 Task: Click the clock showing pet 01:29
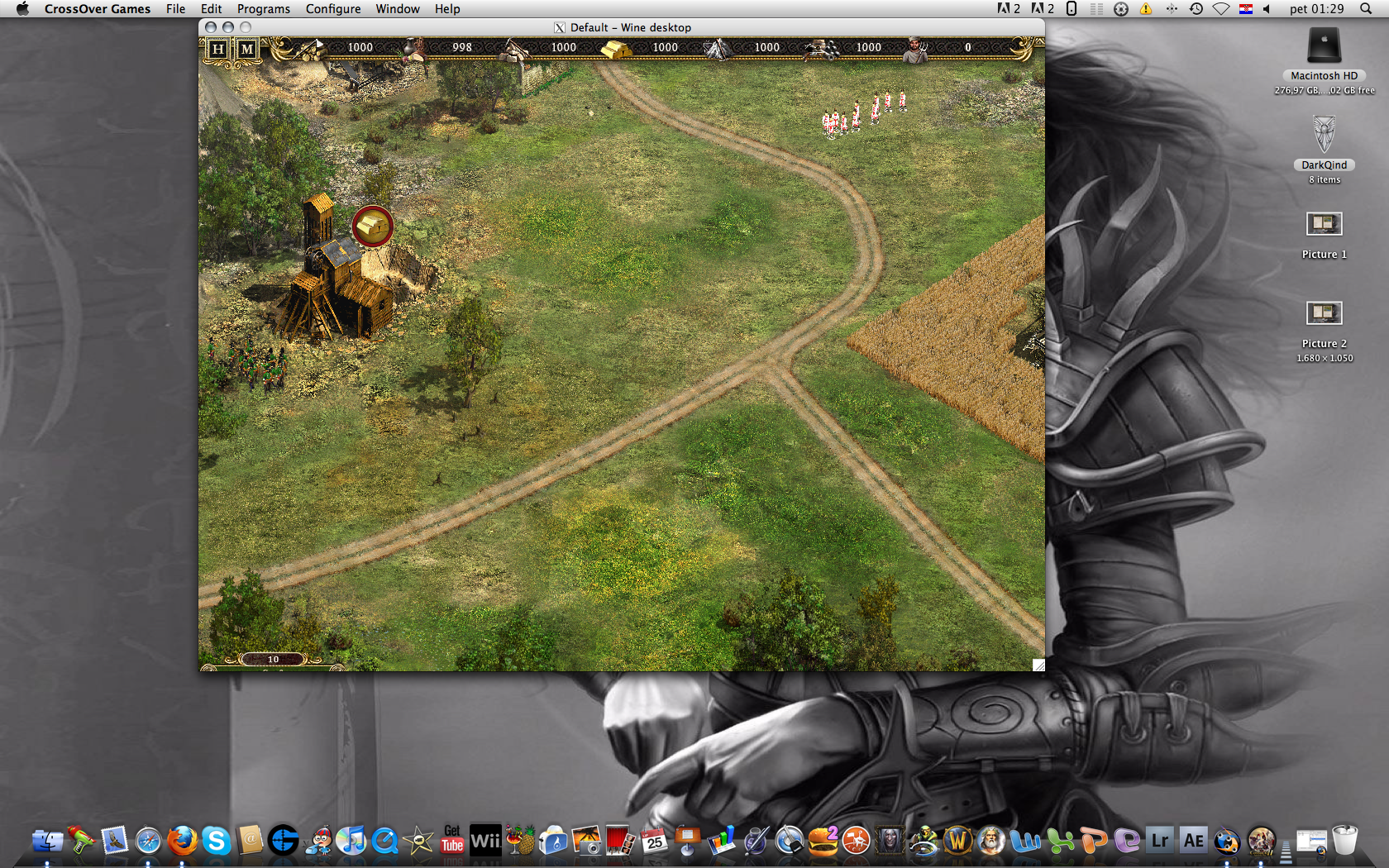(x=1317, y=9)
